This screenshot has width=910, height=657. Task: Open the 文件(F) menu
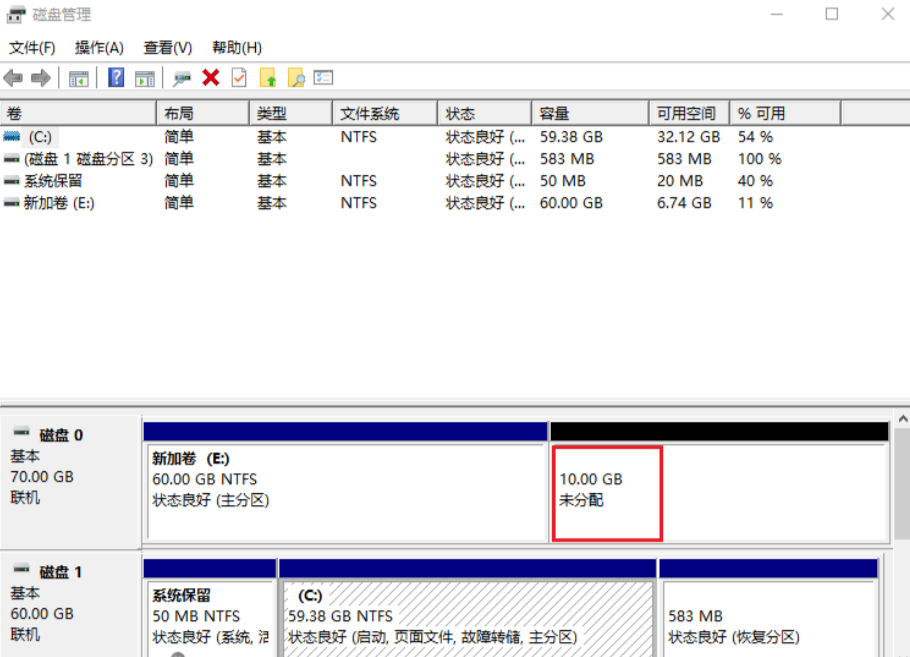32,47
